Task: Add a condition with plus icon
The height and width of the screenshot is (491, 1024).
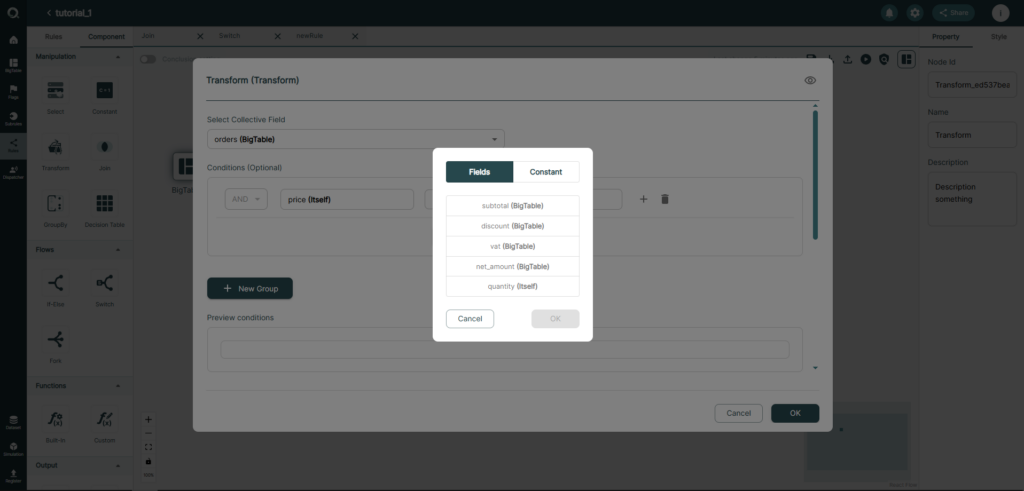Action: point(643,199)
